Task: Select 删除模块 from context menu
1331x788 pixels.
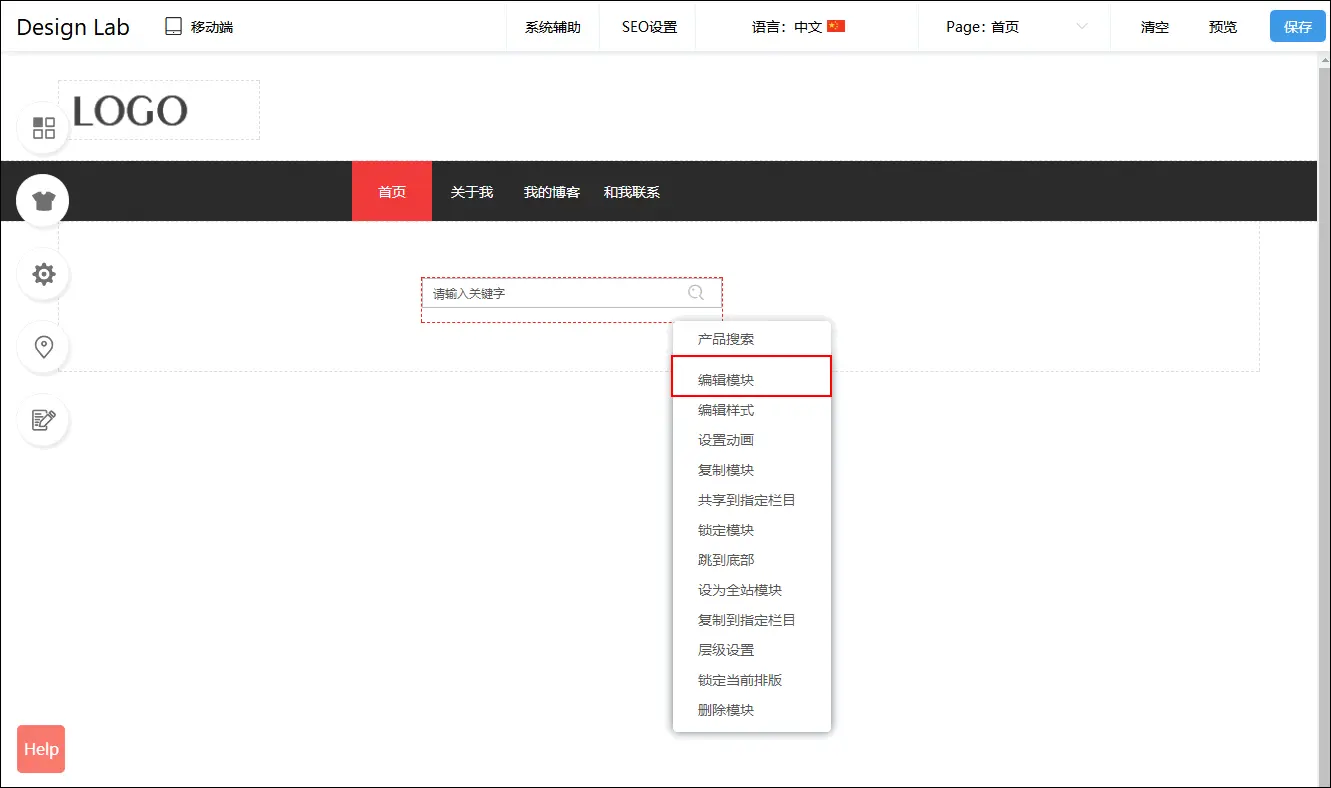Action: [726, 710]
